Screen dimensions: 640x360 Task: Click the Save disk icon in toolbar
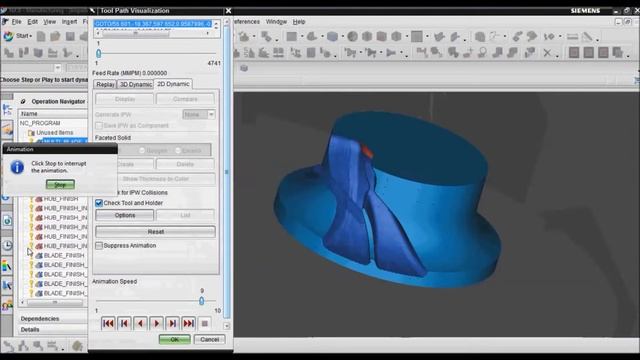tap(70, 36)
